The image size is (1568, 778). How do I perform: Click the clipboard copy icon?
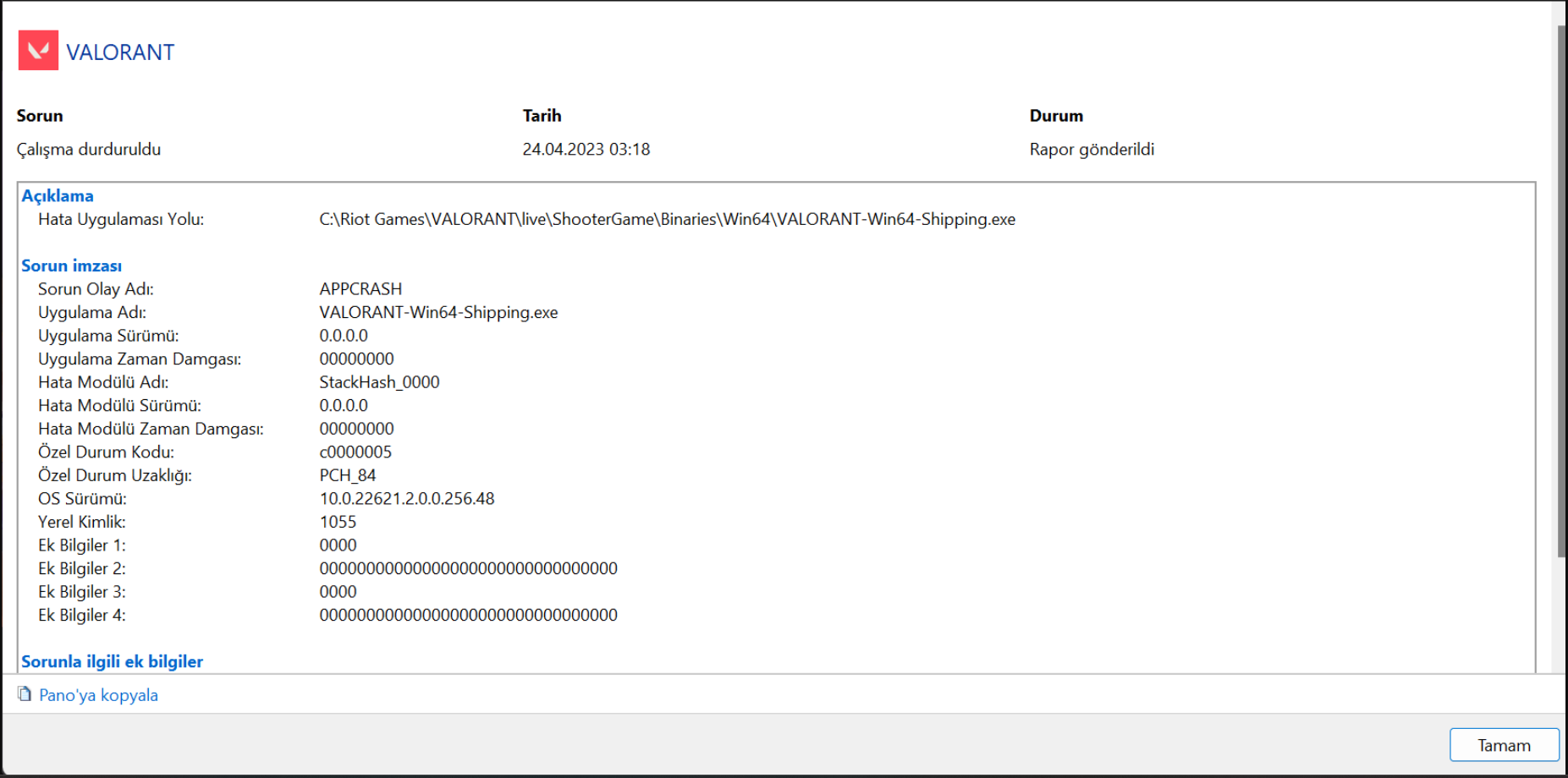pos(25,694)
